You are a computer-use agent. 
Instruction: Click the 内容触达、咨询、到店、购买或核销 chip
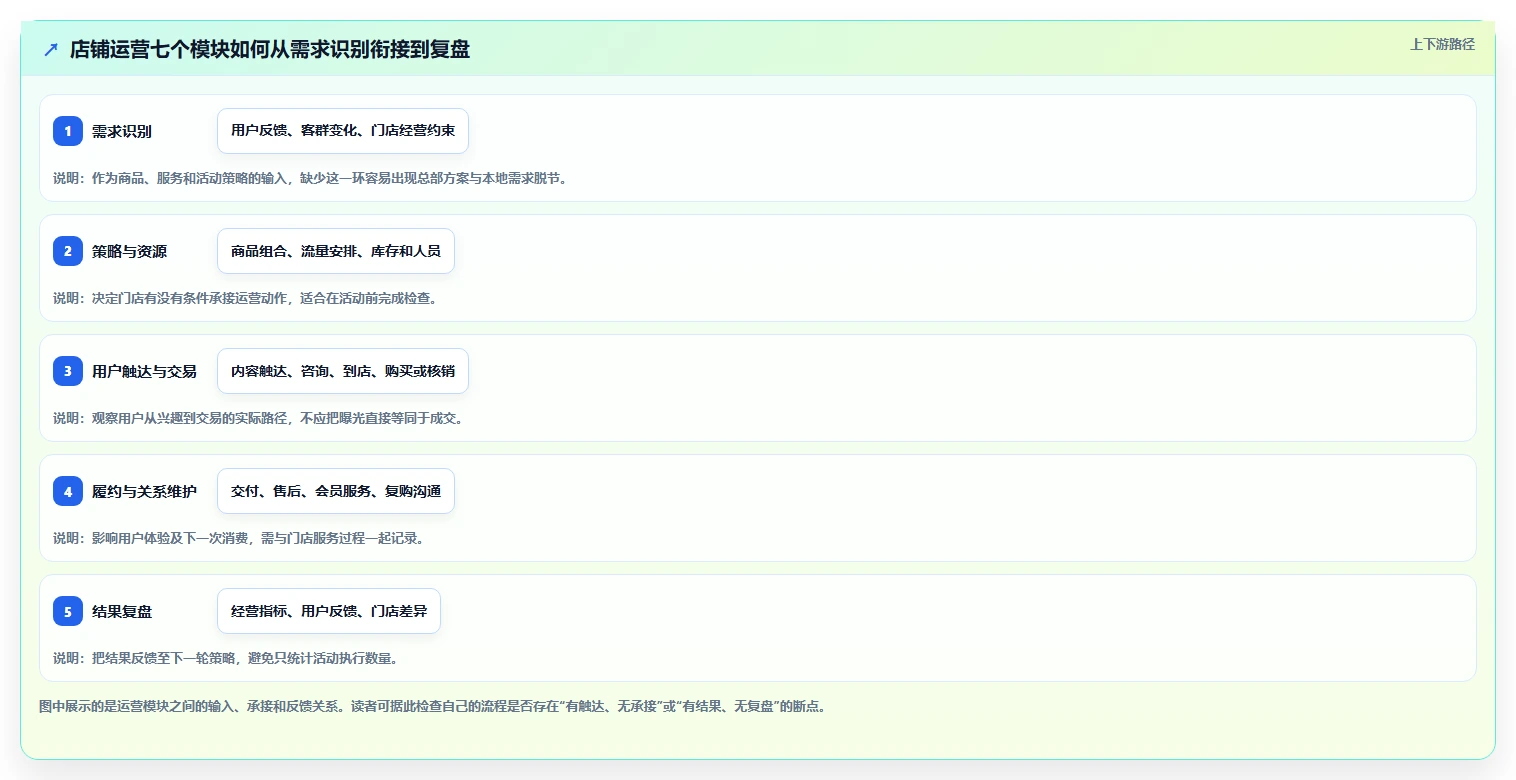coord(343,371)
